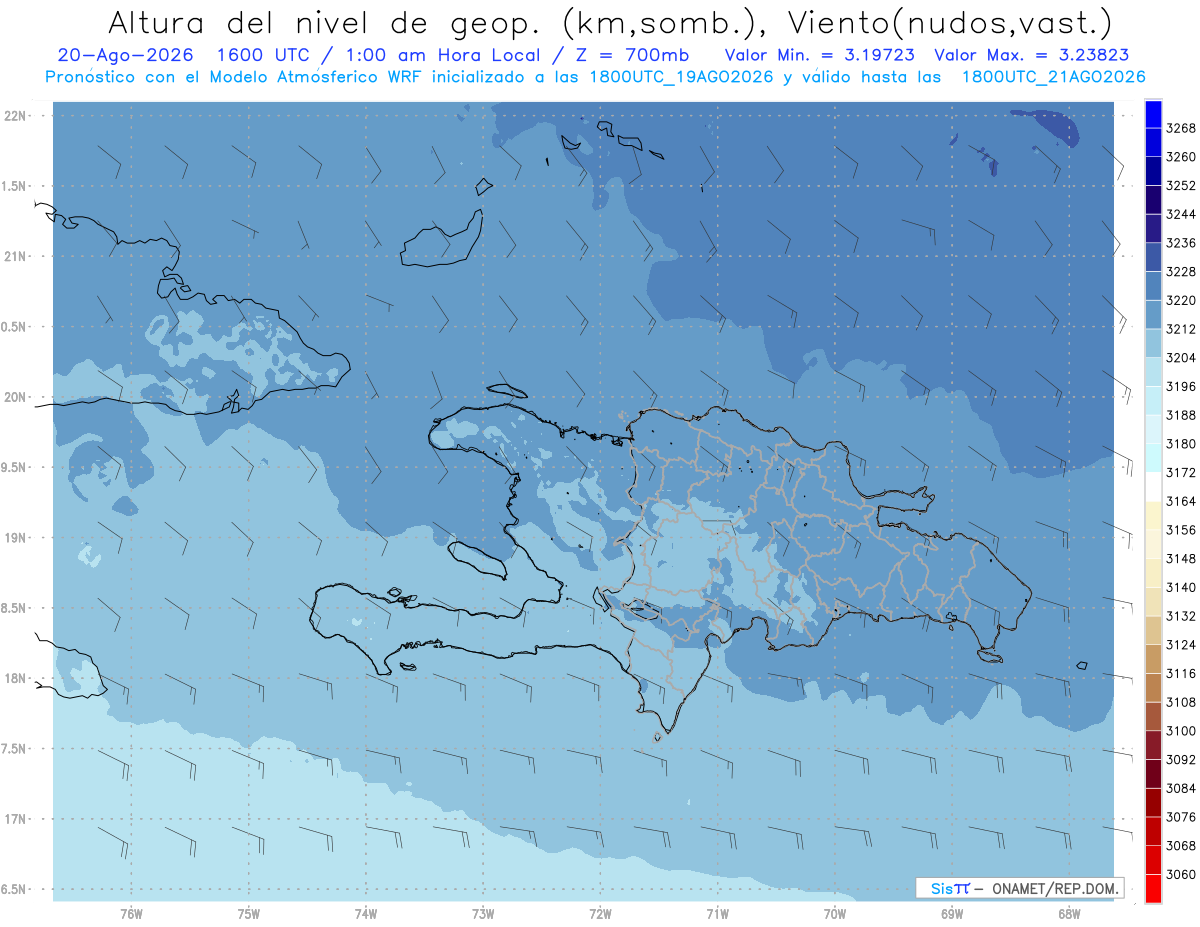Click the 9.5N latitude label
This screenshot has height=927, width=1200.
[x=14, y=467]
